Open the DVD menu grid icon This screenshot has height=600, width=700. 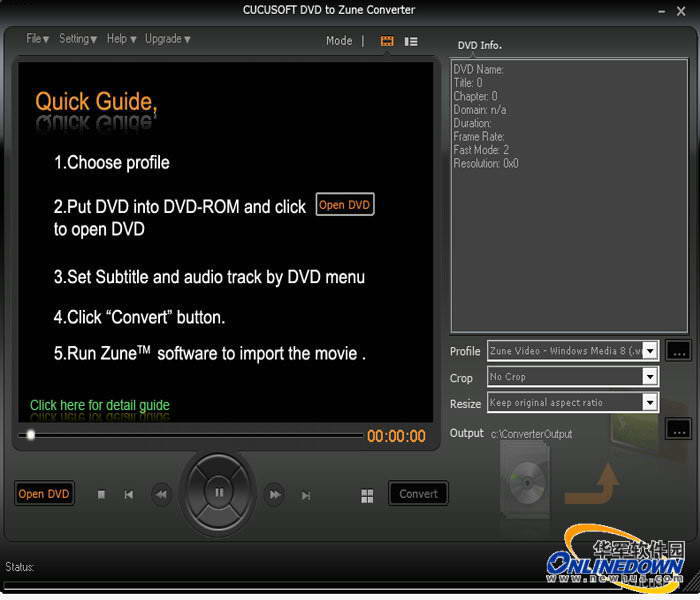point(367,496)
